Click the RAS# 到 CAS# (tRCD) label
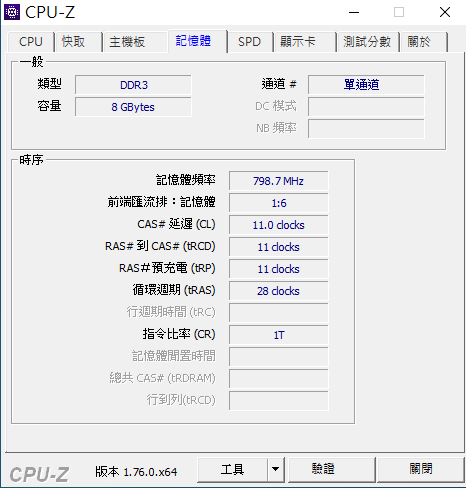Screen dimensions: 466x488 click(x=160, y=246)
